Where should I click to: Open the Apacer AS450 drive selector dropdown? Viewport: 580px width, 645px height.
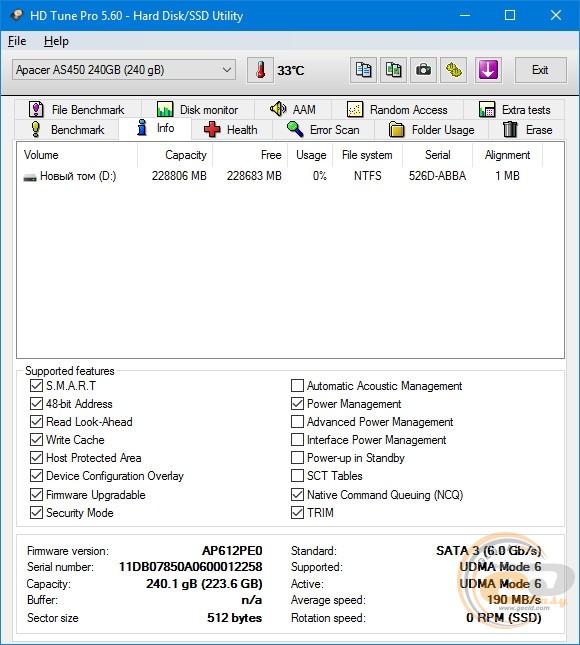click(124, 70)
